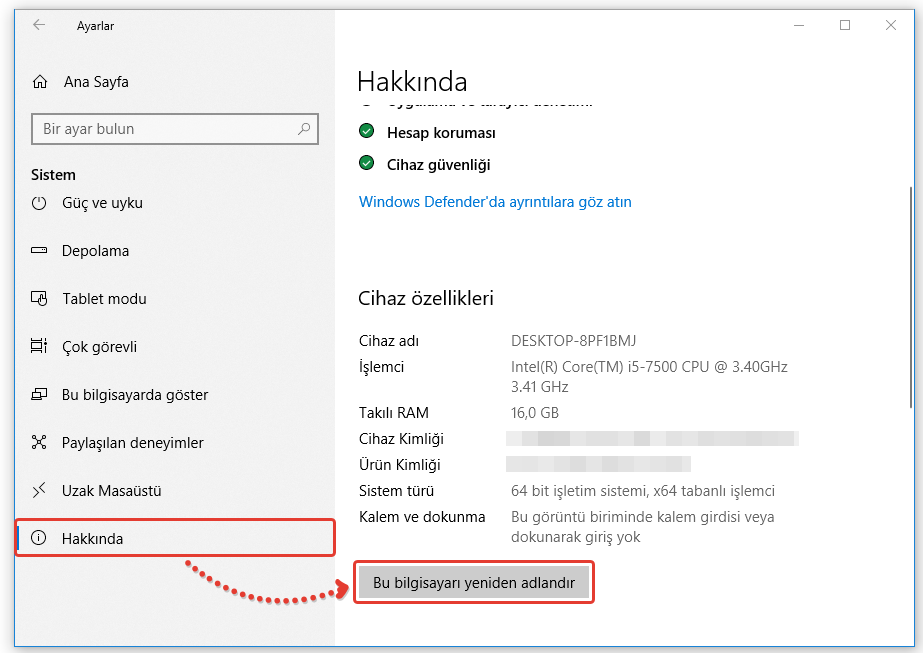Click the Çok görevli multitasking icon
This screenshot has height=653, width=923.
pos(40,347)
